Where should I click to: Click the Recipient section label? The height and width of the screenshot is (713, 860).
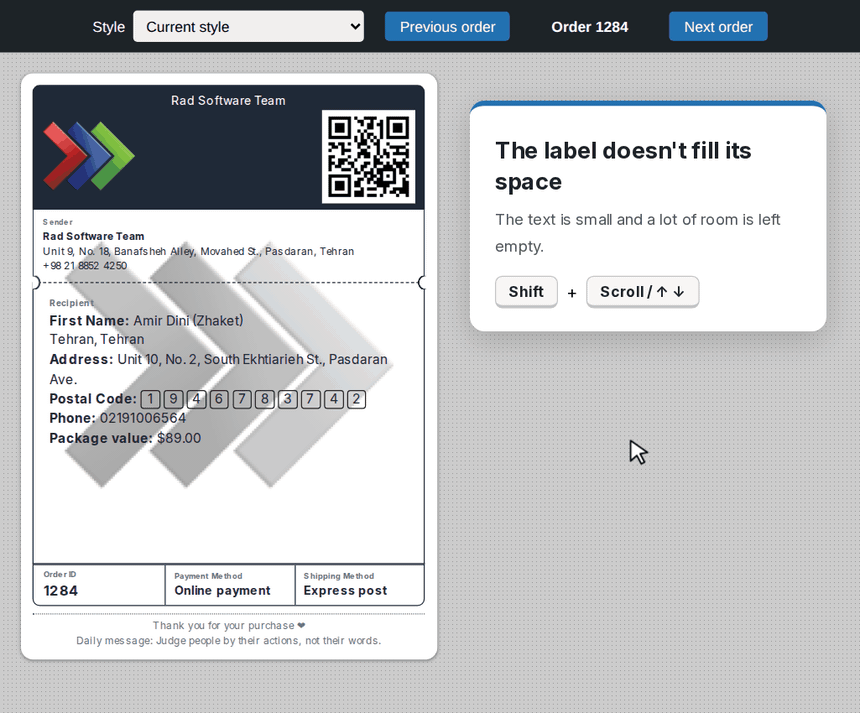point(71,303)
